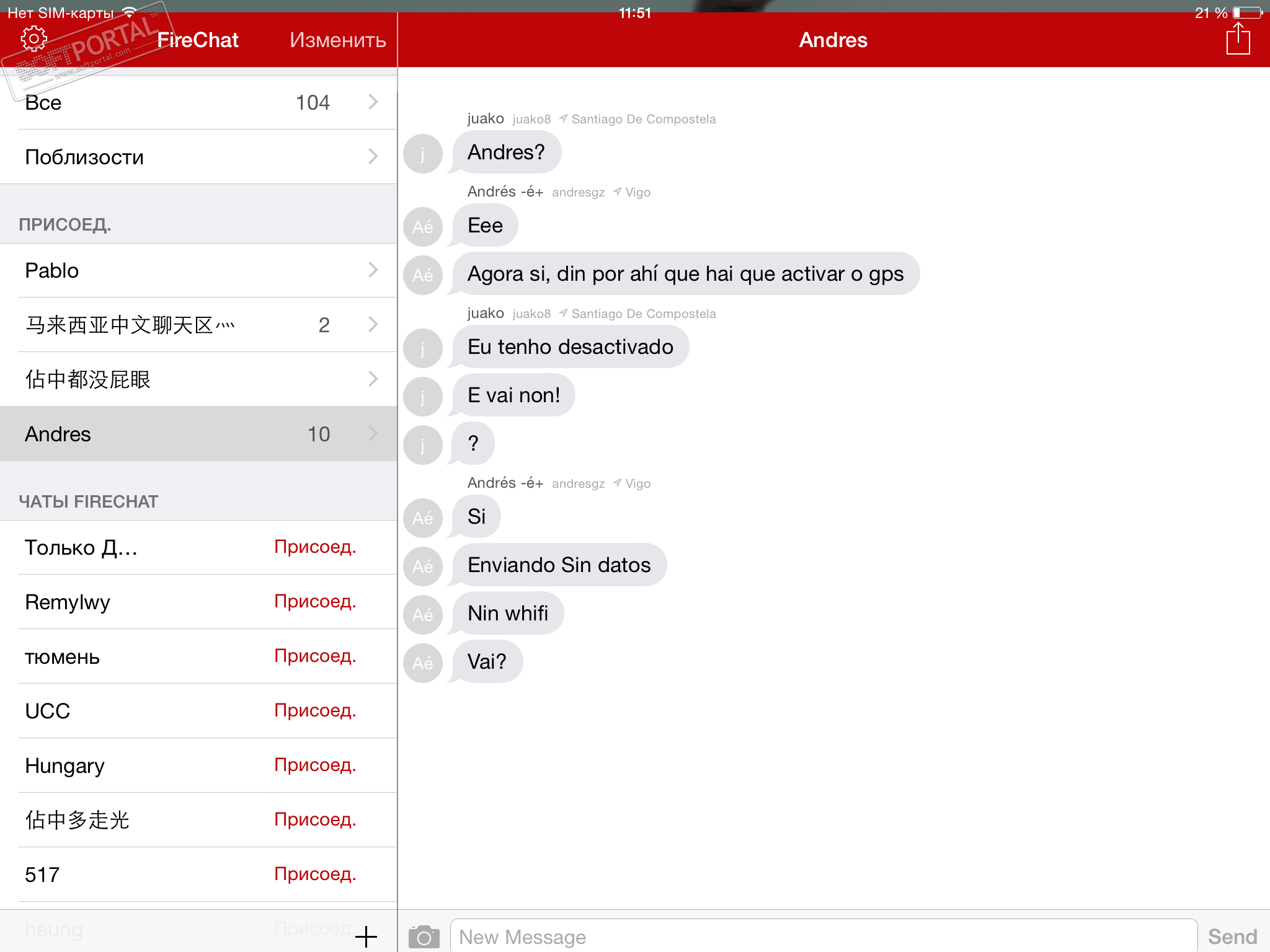Join the Hungary chat via Присоед.
The height and width of the screenshot is (952, 1270).
coord(315,765)
